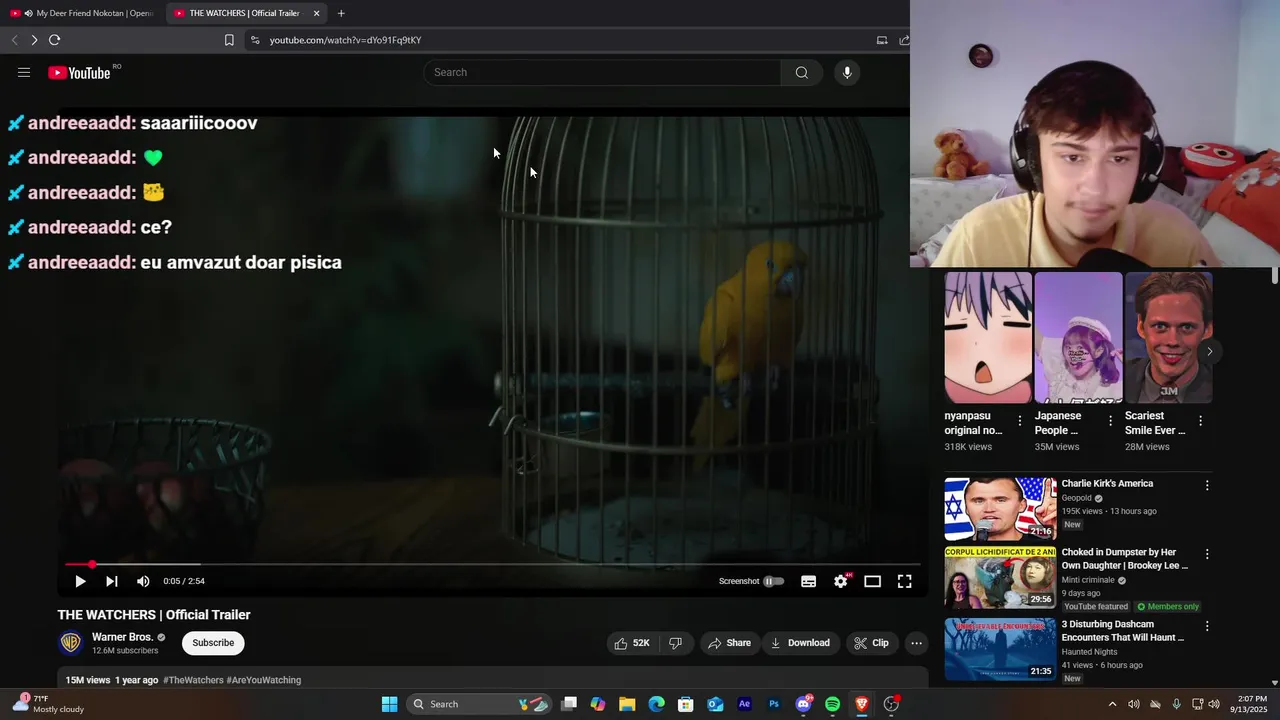Open options for 3 Disturbing Dashcam video
The image size is (1280, 720).
[1207, 625]
